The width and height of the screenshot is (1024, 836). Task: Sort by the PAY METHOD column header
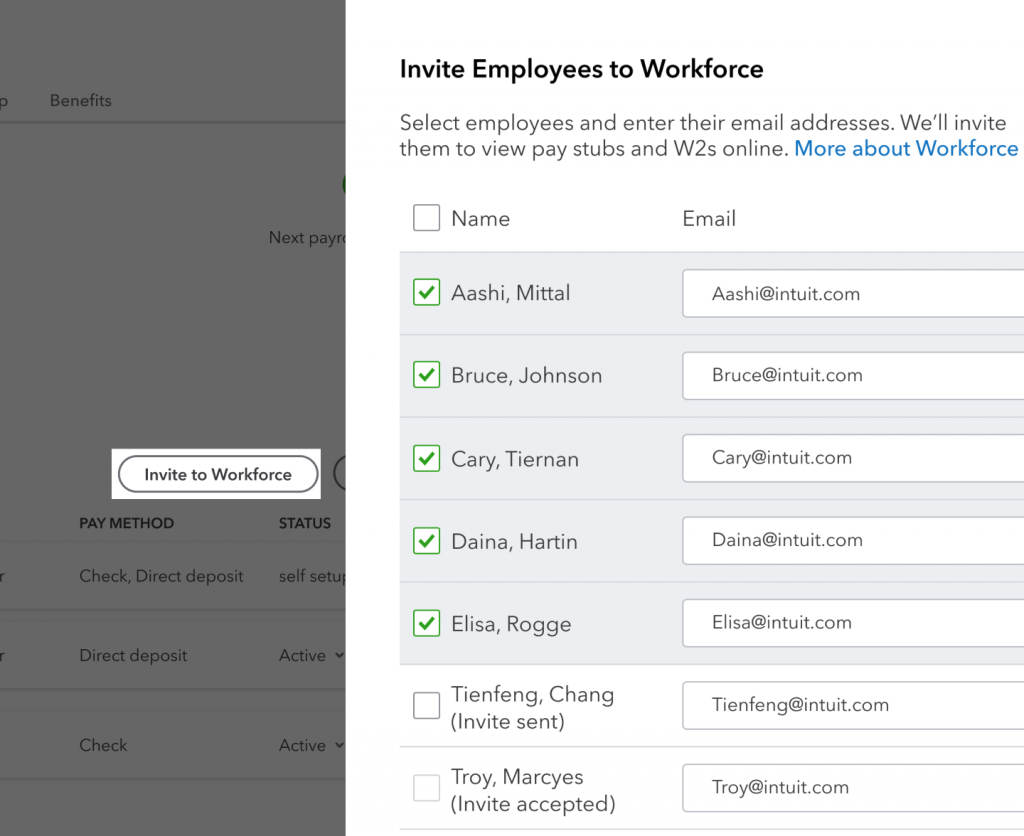127,523
